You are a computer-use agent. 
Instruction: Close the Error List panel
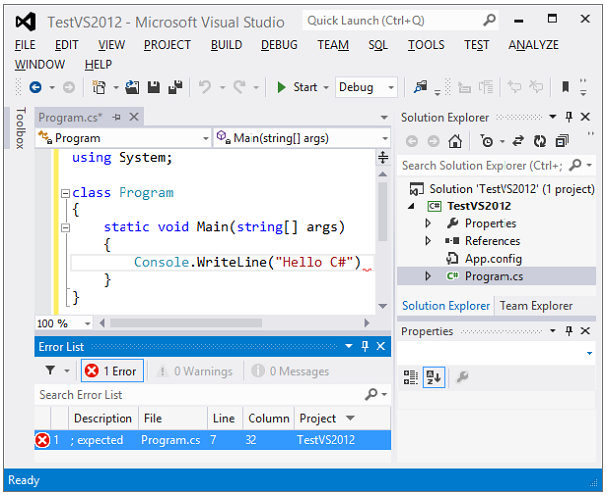pos(381,346)
